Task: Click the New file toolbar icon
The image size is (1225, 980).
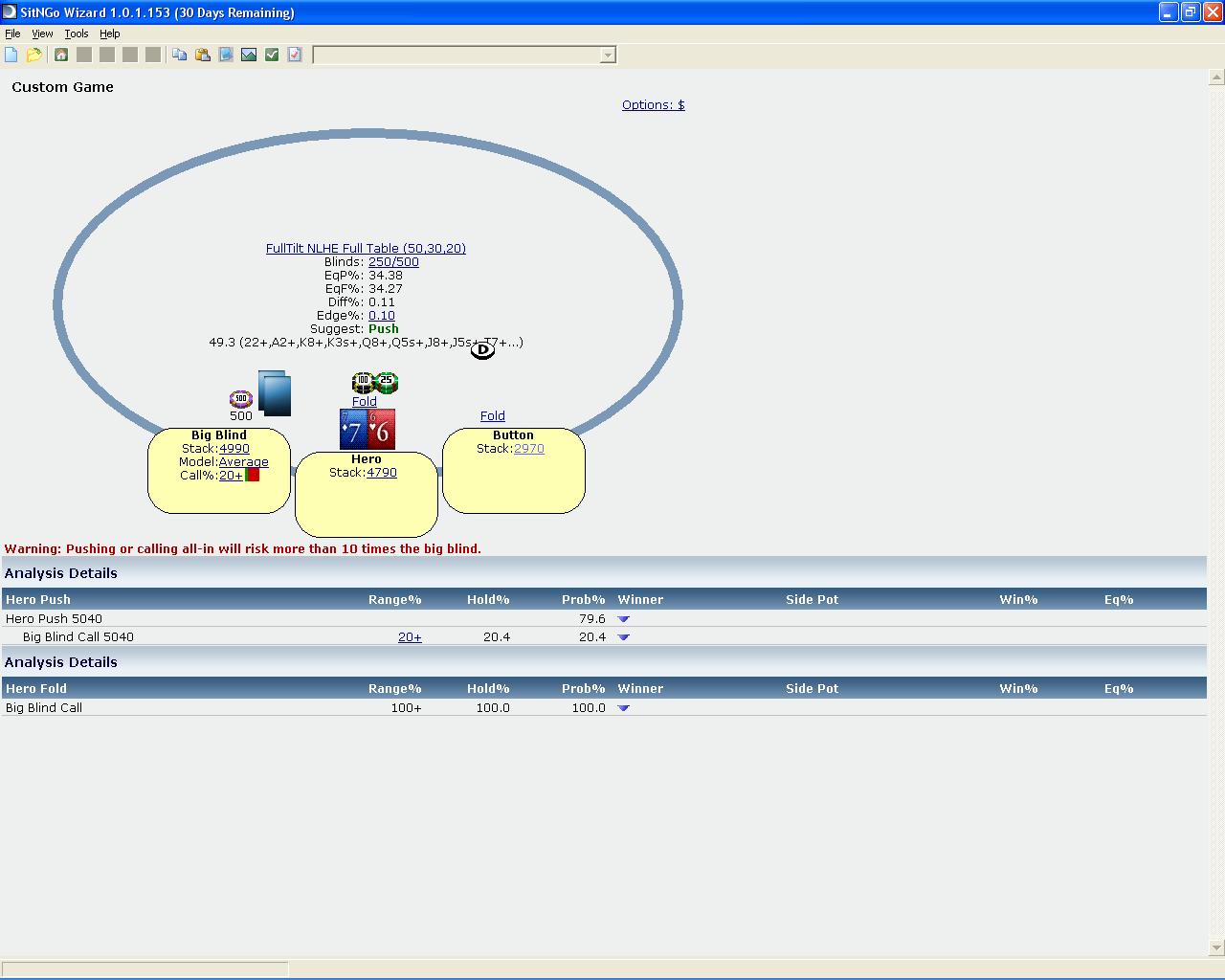Action: (x=11, y=55)
